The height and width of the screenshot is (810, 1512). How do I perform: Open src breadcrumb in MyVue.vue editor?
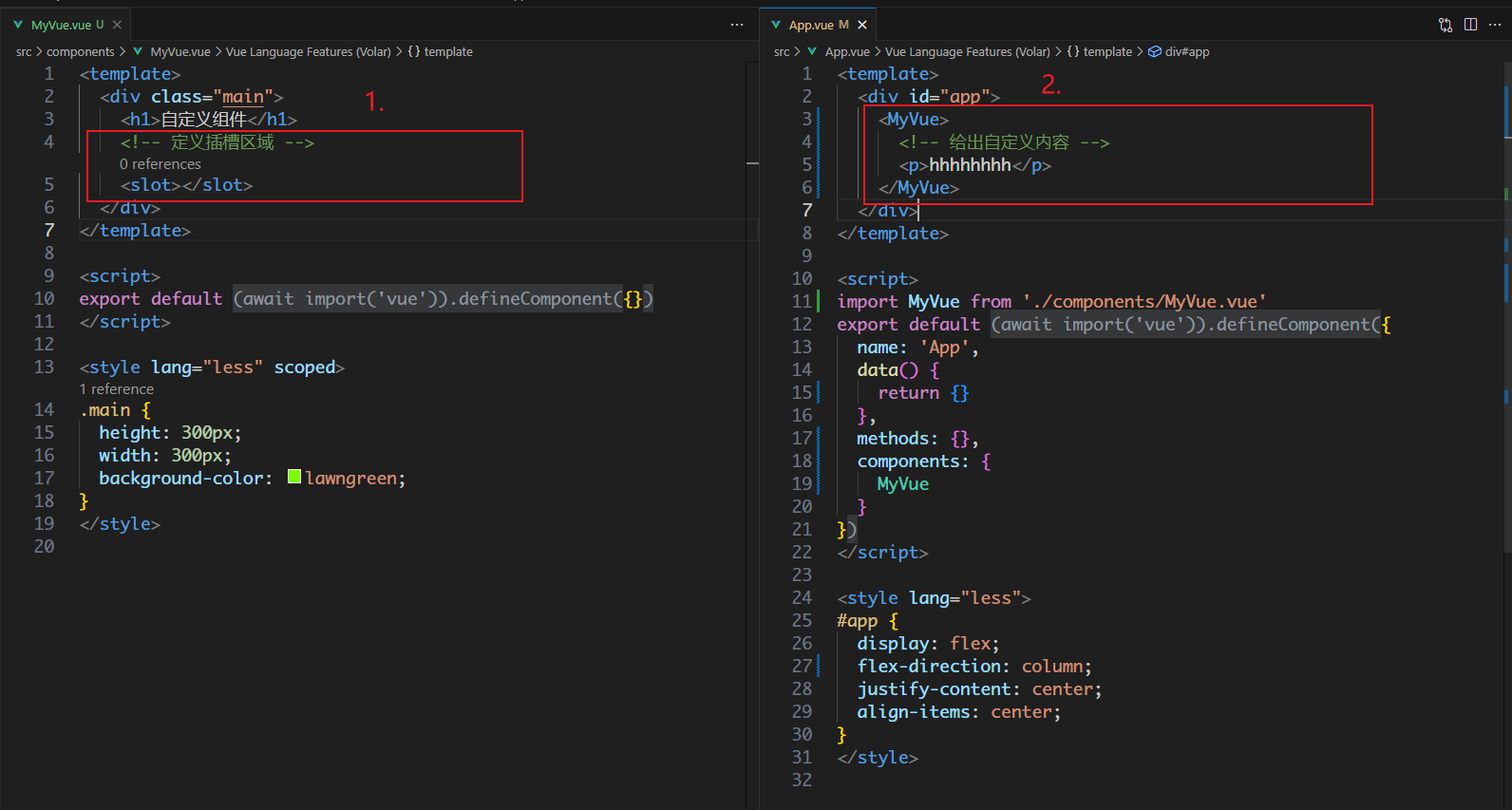(x=24, y=51)
